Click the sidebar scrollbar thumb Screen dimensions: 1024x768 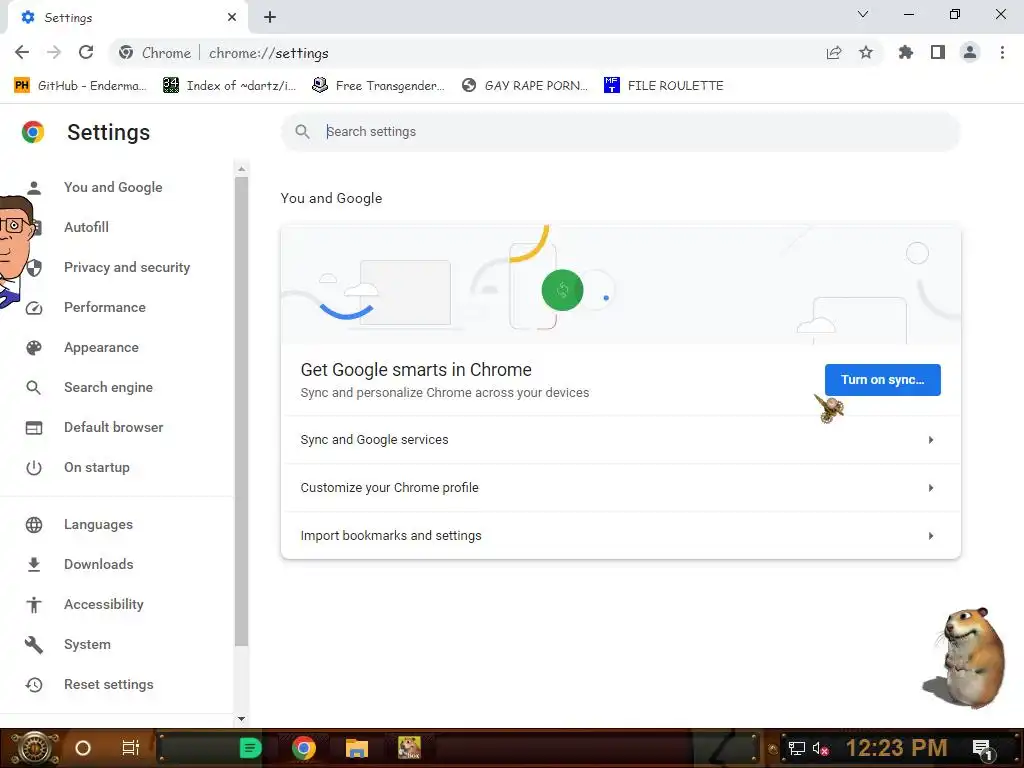pyautogui.click(x=242, y=411)
